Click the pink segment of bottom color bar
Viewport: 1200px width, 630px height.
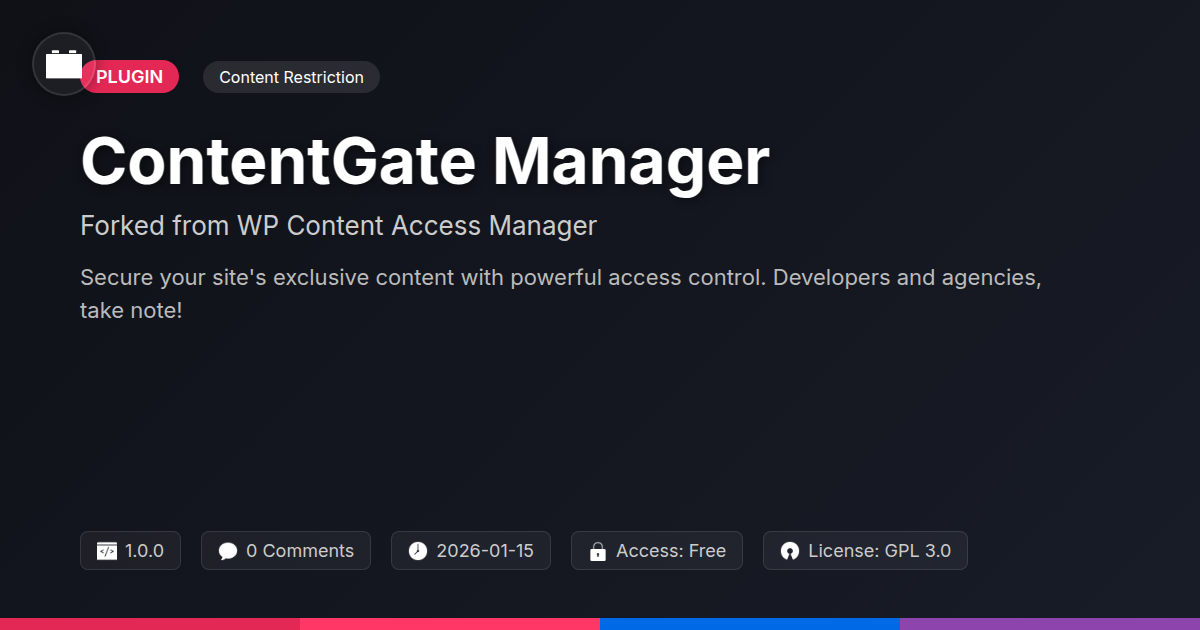coord(450,624)
